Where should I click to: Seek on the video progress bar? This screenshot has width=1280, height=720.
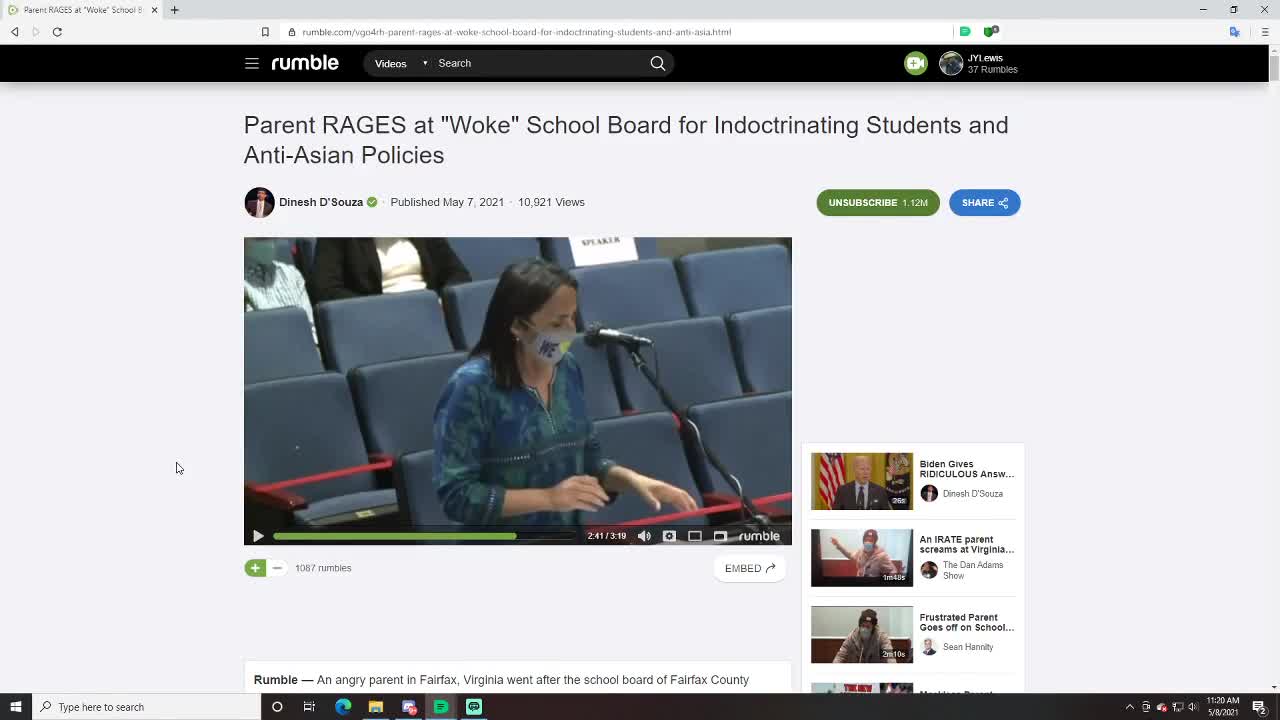coord(425,536)
